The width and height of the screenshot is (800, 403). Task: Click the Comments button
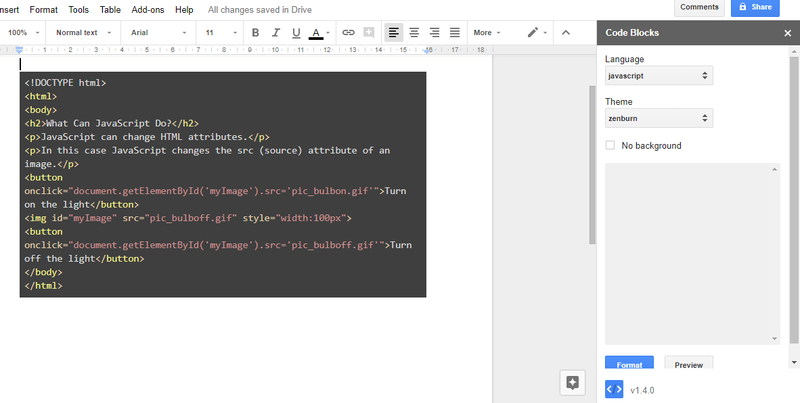pyautogui.click(x=699, y=7)
